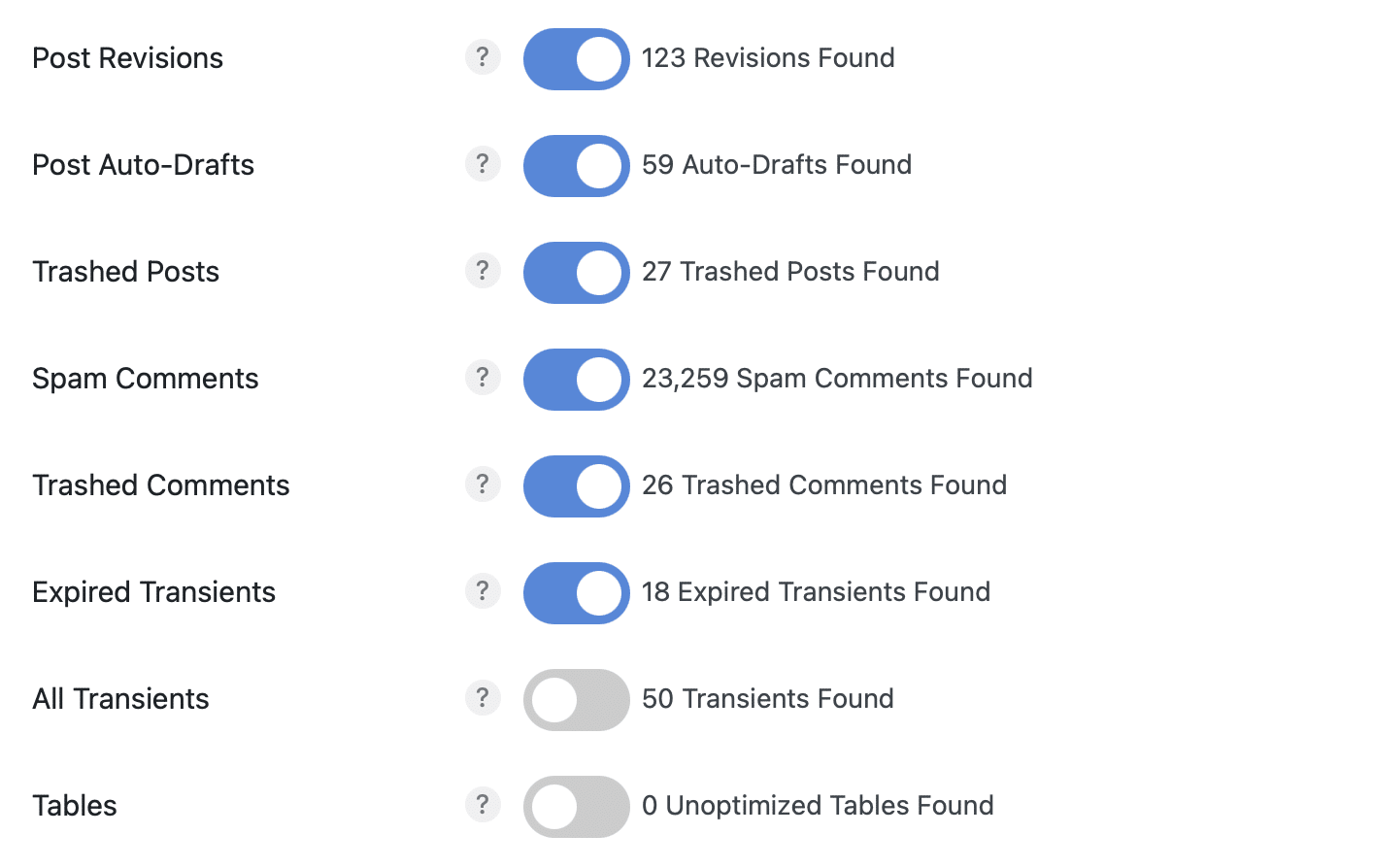Enable the All Transients cleanup toggle
The image size is (1373, 868).
point(576,698)
